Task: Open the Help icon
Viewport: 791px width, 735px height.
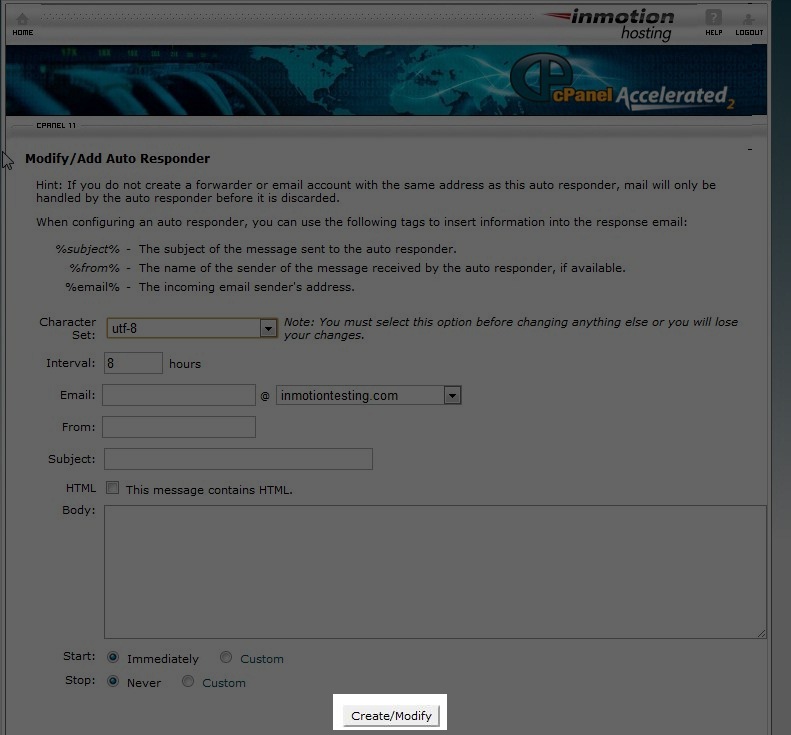Action: (x=713, y=18)
